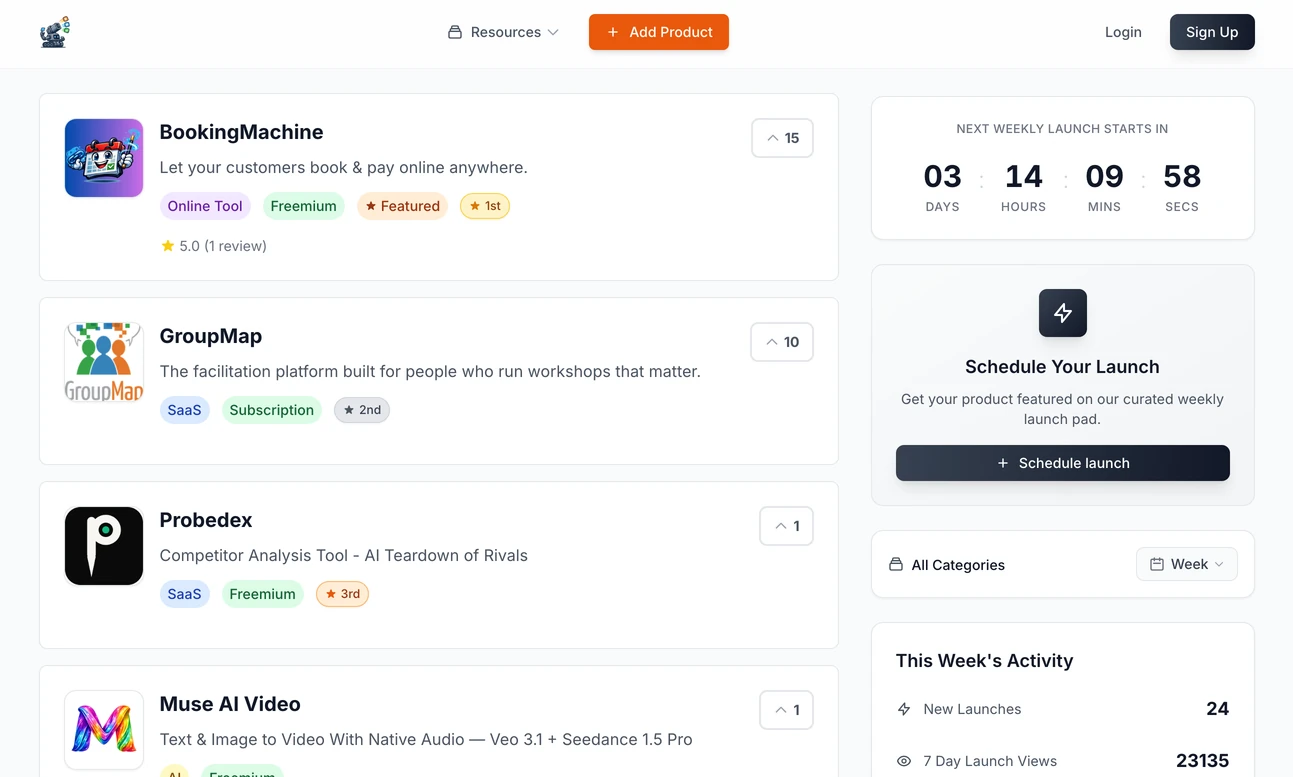Select the Online Tool tag
Image resolution: width=1293 pixels, height=777 pixels.
click(x=205, y=206)
